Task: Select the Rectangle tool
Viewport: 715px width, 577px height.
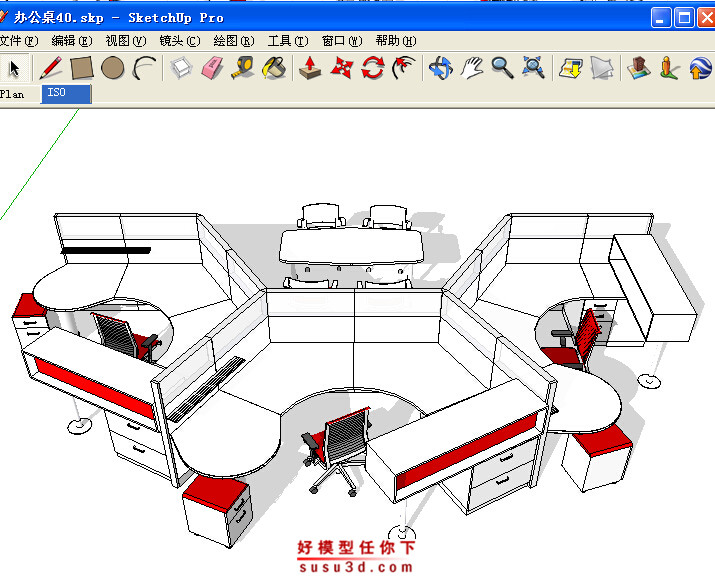Action: tap(82, 68)
